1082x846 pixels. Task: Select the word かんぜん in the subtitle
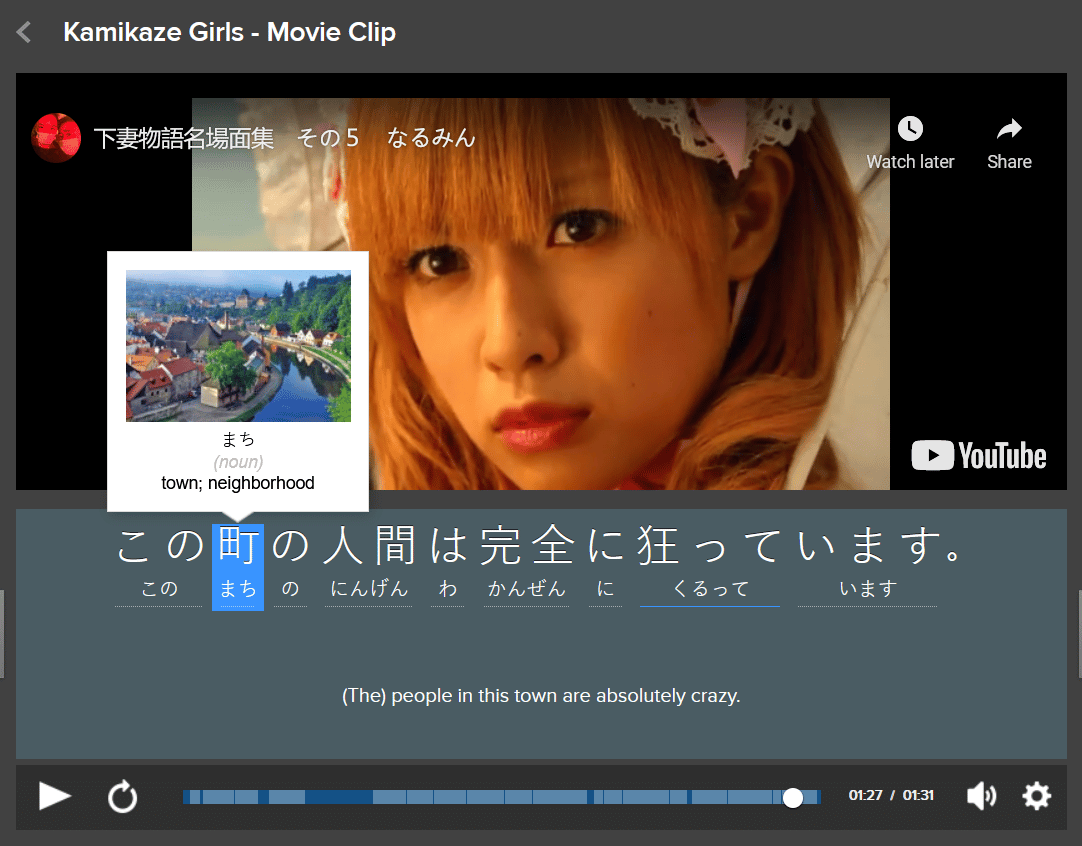tap(526, 589)
